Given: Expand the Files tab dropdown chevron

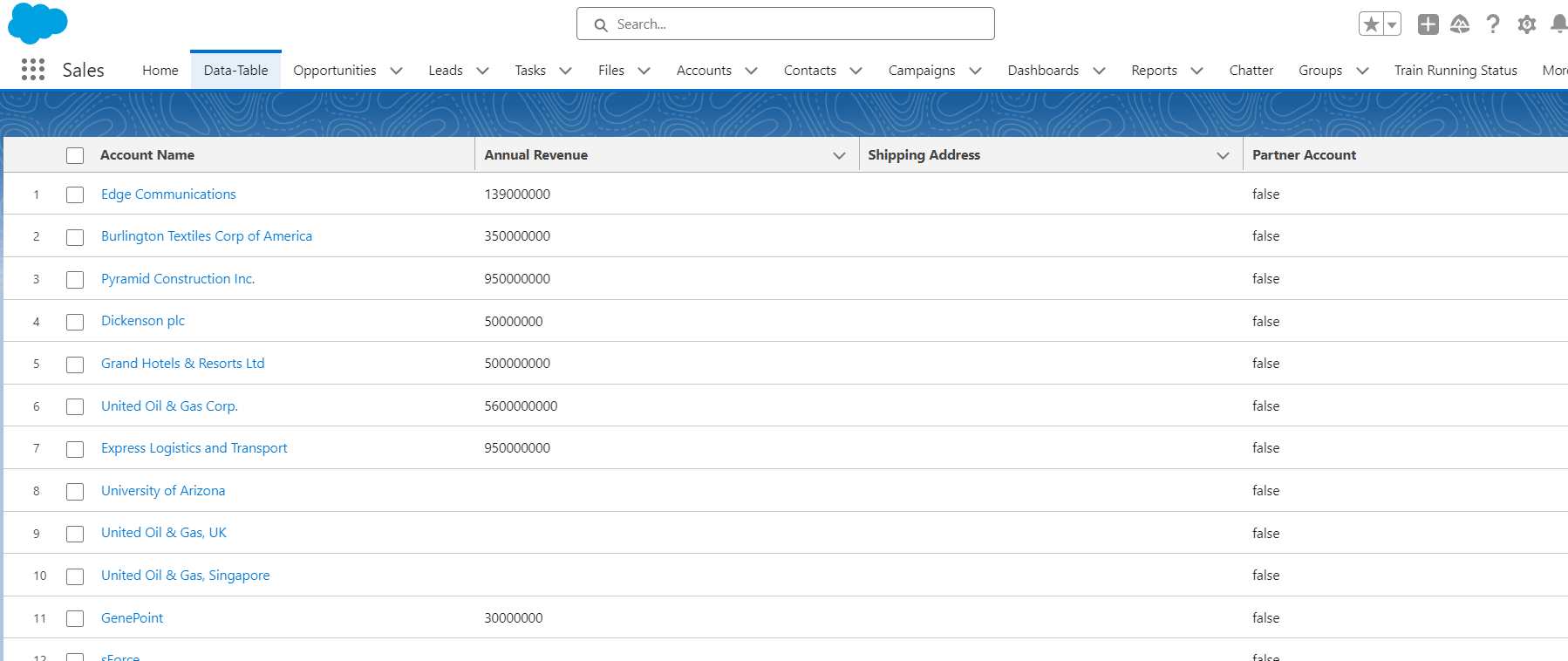Looking at the screenshot, I should tap(644, 71).
